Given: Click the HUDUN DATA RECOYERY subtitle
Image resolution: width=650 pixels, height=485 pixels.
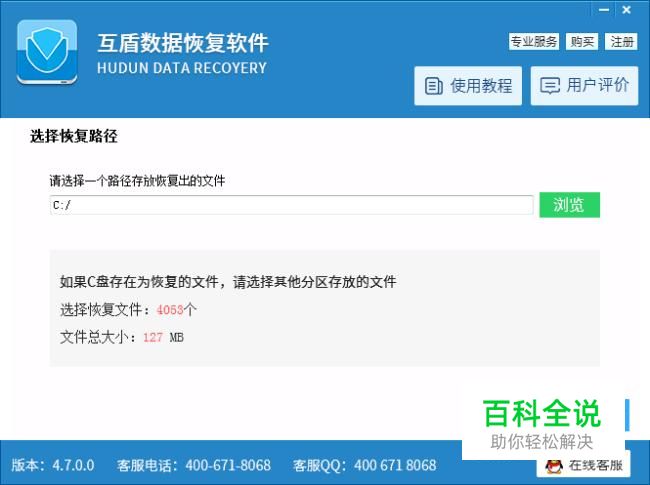Looking at the screenshot, I should (x=182, y=68).
